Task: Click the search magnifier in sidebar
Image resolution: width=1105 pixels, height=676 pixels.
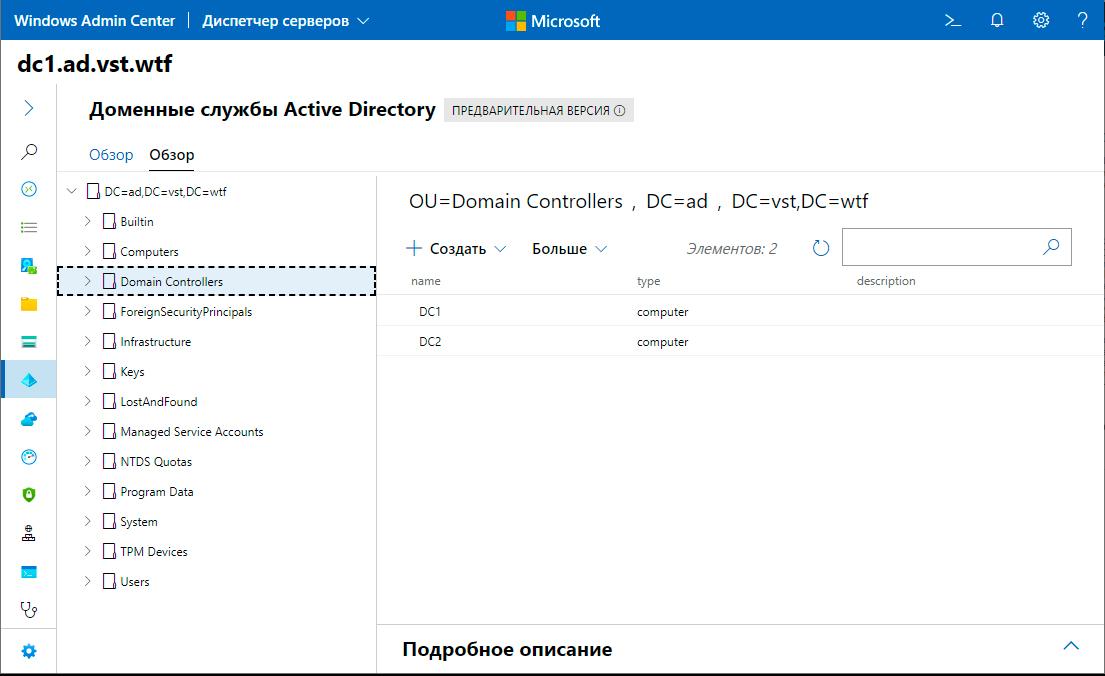Action: click(29, 152)
